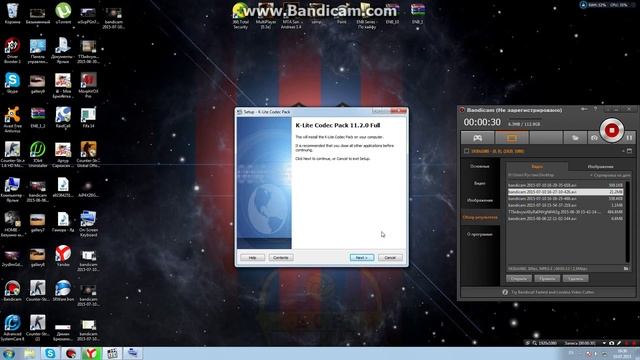Click 'Удалить' button in Bandicam

(576, 279)
